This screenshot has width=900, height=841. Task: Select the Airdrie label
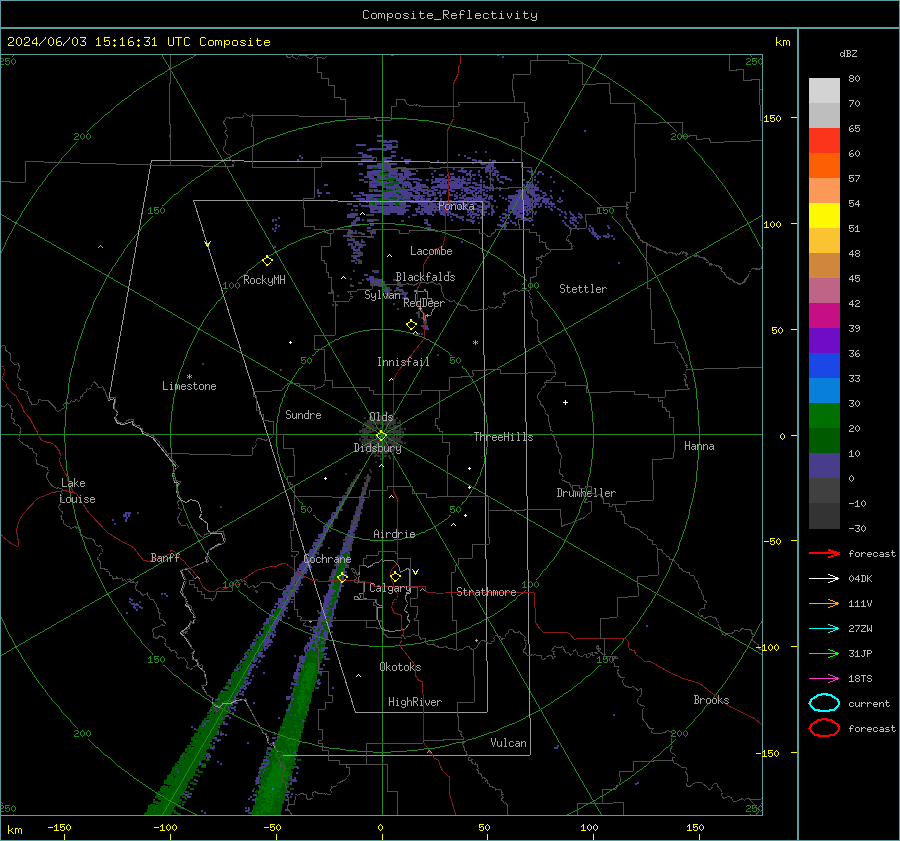pyautogui.click(x=394, y=534)
